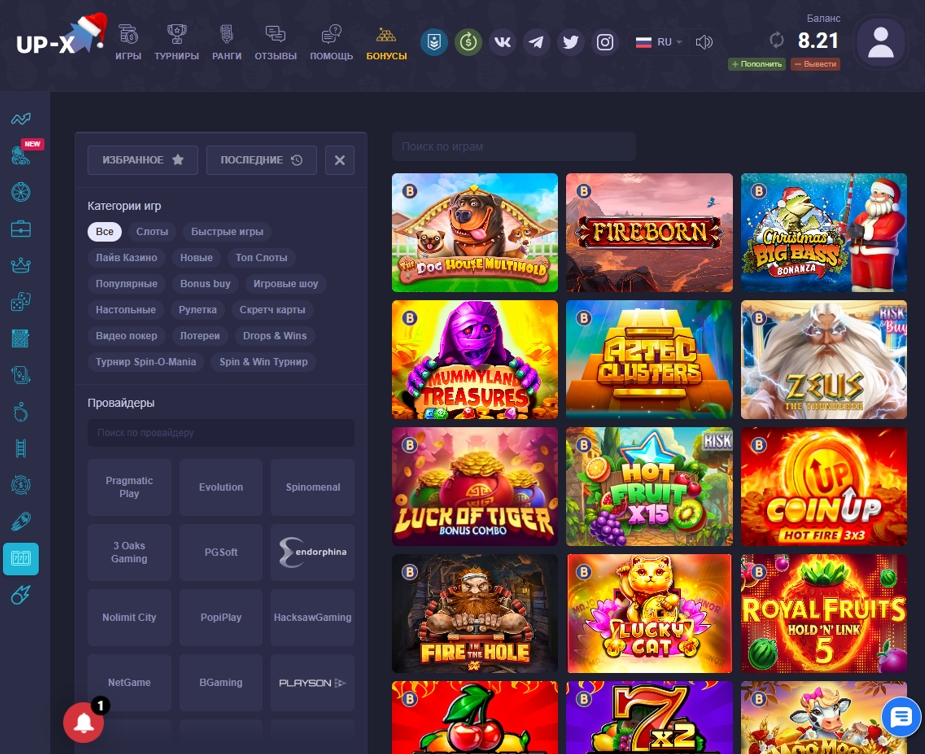Open the Aztec Clusters game
925x754 pixels.
point(650,359)
